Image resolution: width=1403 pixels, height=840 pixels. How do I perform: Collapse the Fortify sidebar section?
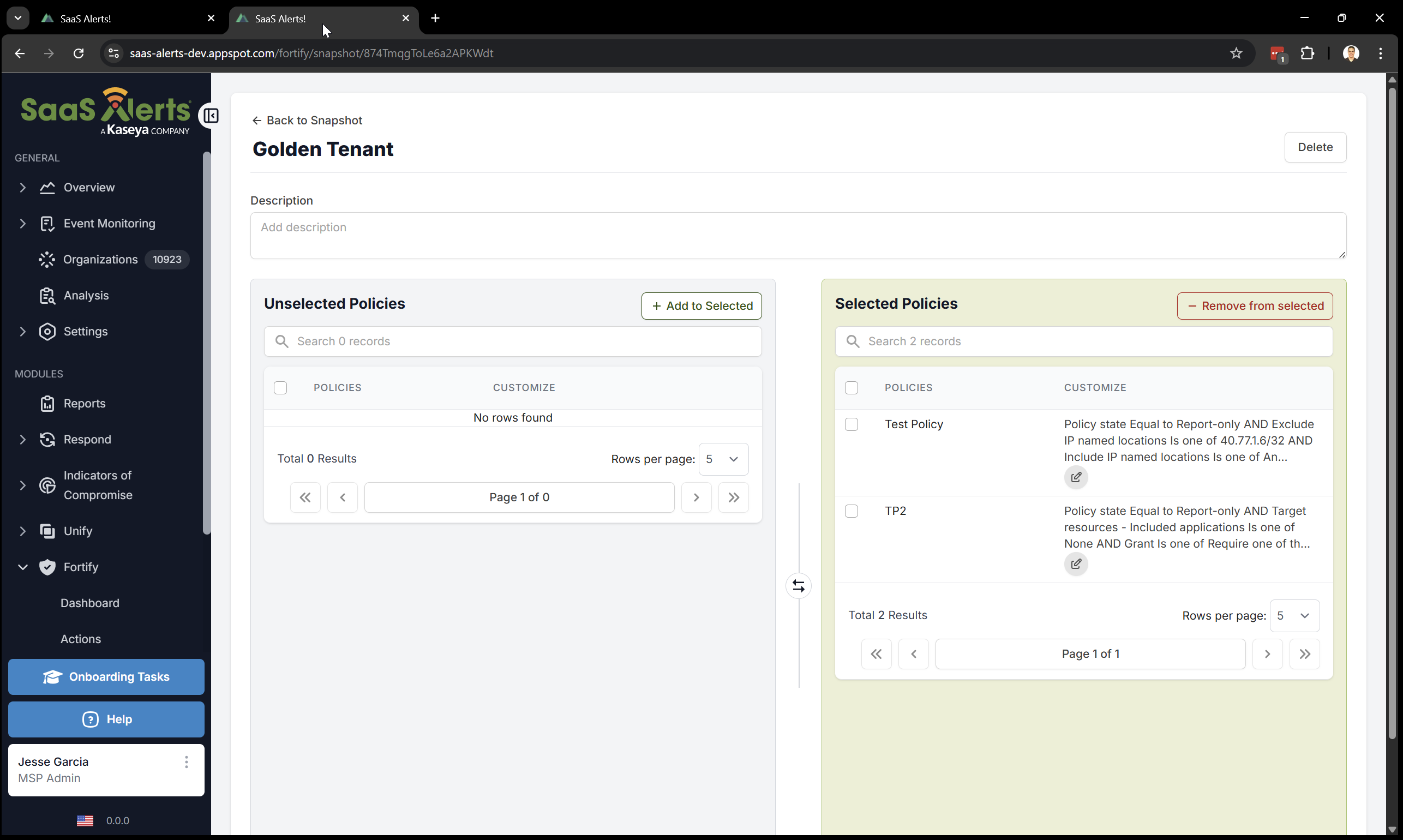(x=23, y=567)
